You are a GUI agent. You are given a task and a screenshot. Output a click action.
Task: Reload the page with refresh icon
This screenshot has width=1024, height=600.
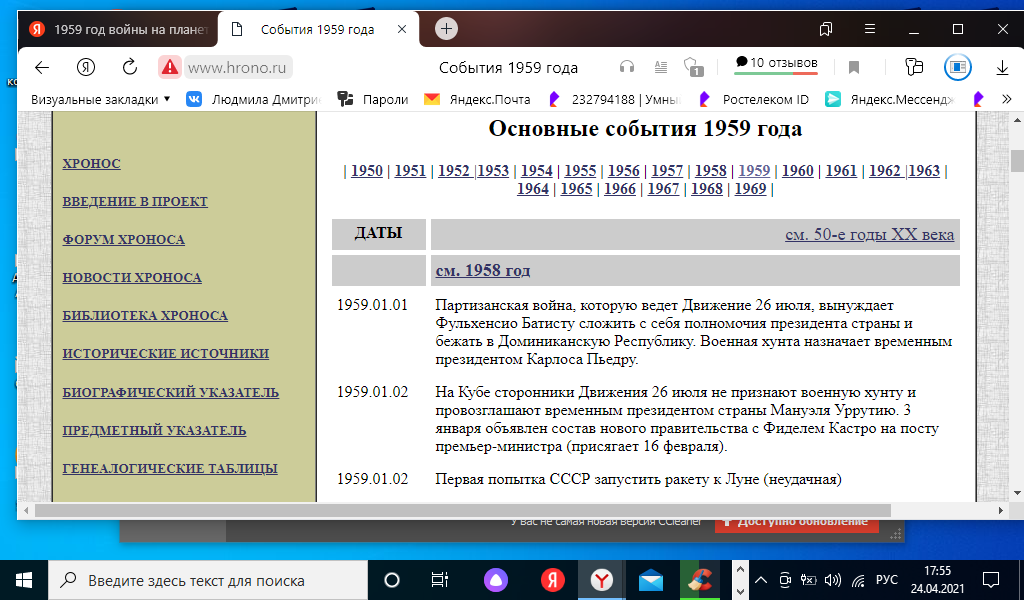(x=129, y=67)
